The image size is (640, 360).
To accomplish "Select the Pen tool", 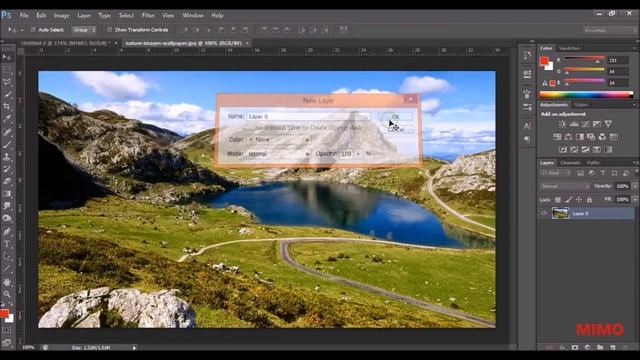I will (7, 231).
